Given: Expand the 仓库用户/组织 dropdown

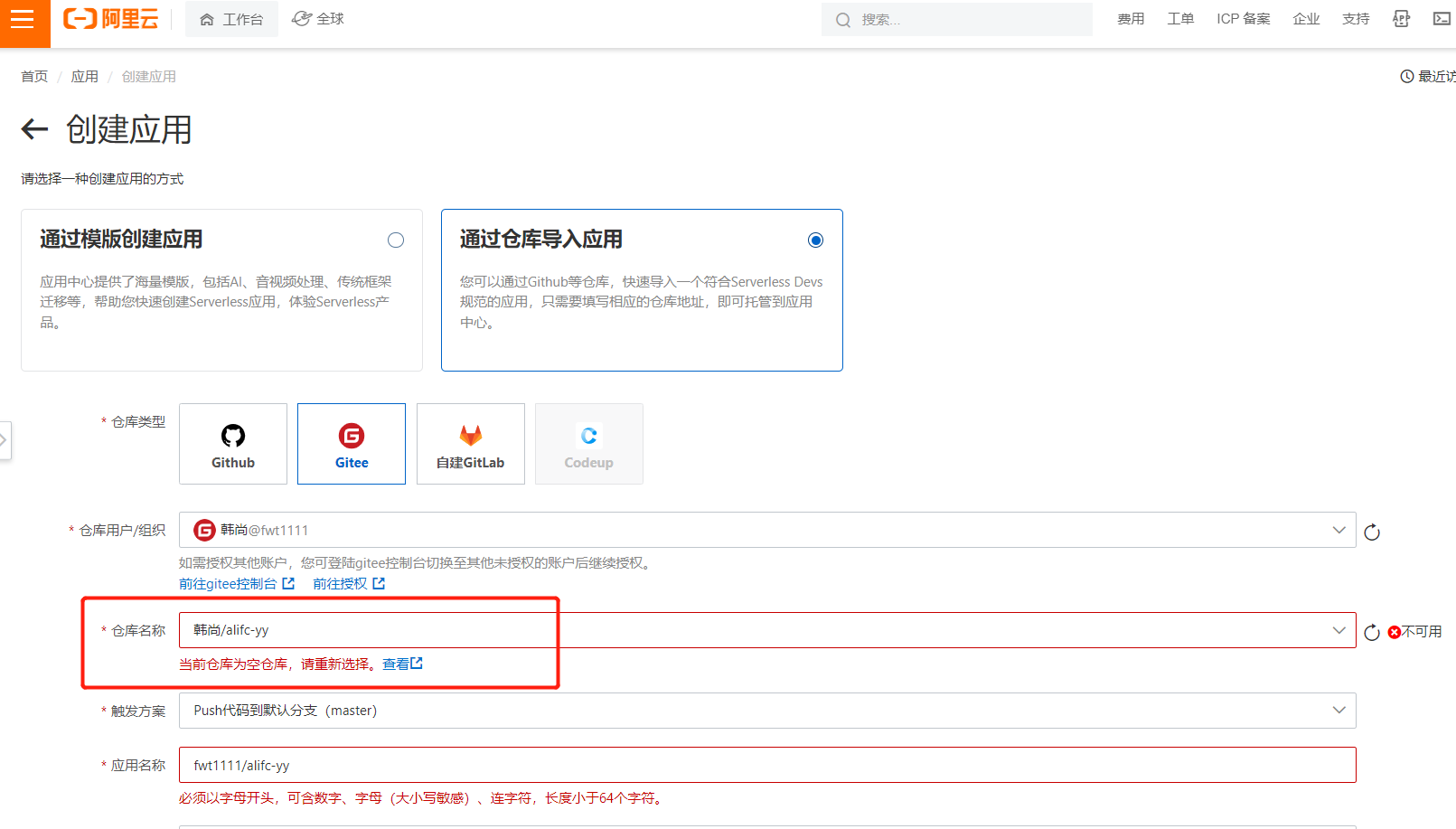Looking at the screenshot, I should point(767,530).
